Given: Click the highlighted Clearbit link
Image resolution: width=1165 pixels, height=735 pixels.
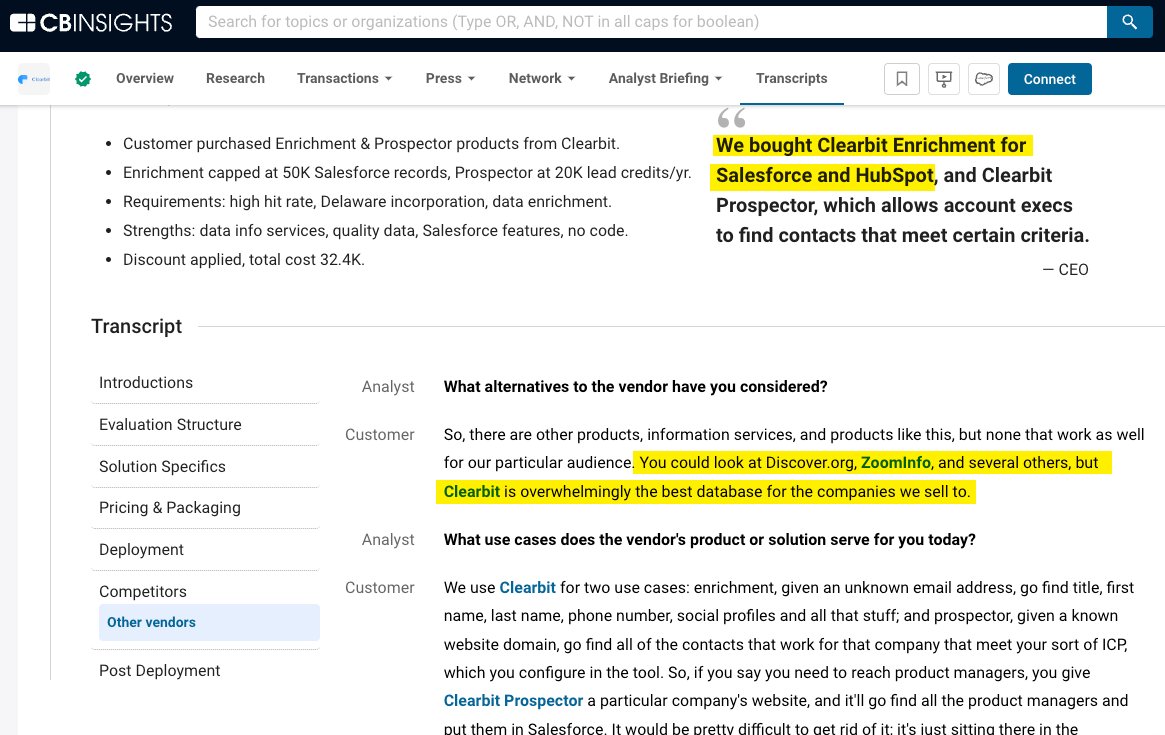Looking at the screenshot, I should (472, 491).
